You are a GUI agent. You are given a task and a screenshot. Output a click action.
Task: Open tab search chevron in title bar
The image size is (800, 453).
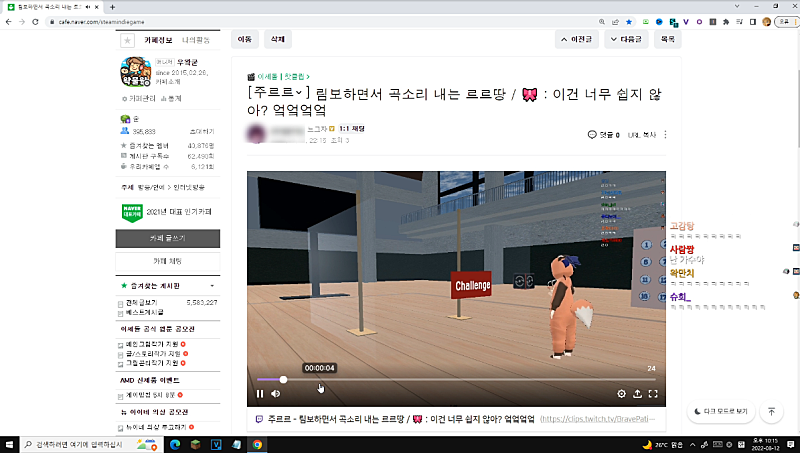tap(737, 6)
